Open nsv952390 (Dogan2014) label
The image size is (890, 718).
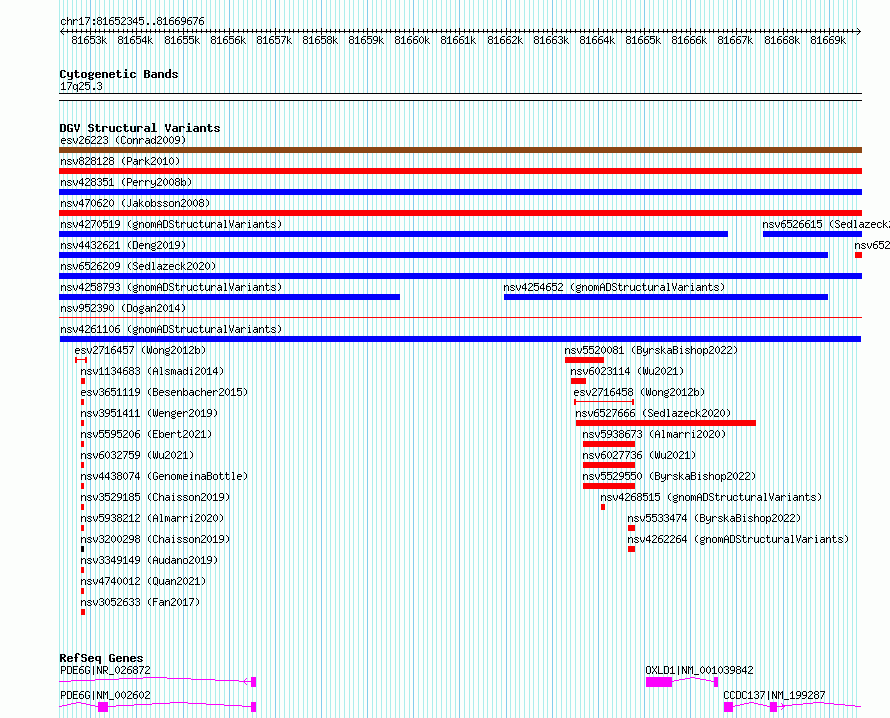point(123,308)
